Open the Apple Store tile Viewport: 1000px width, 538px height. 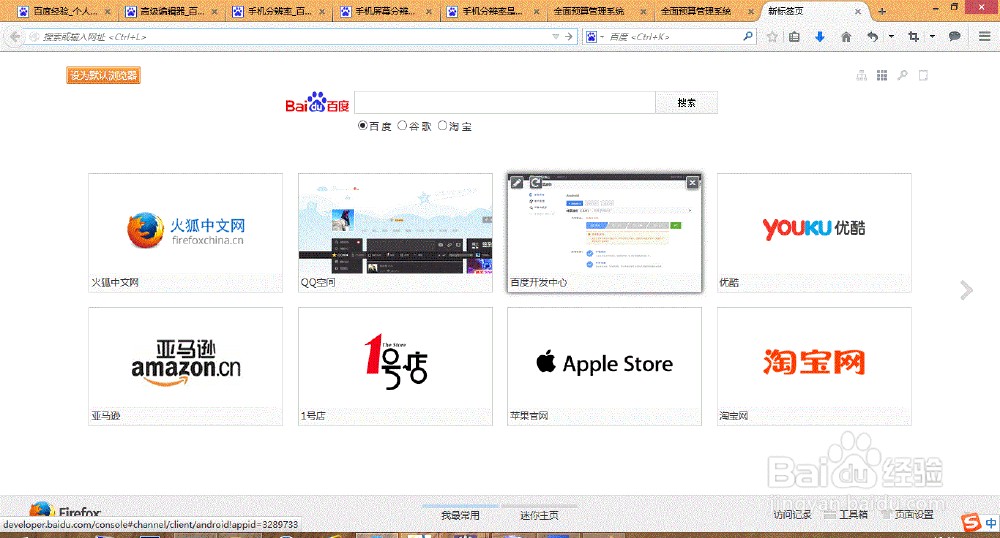pyautogui.click(x=605, y=367)
